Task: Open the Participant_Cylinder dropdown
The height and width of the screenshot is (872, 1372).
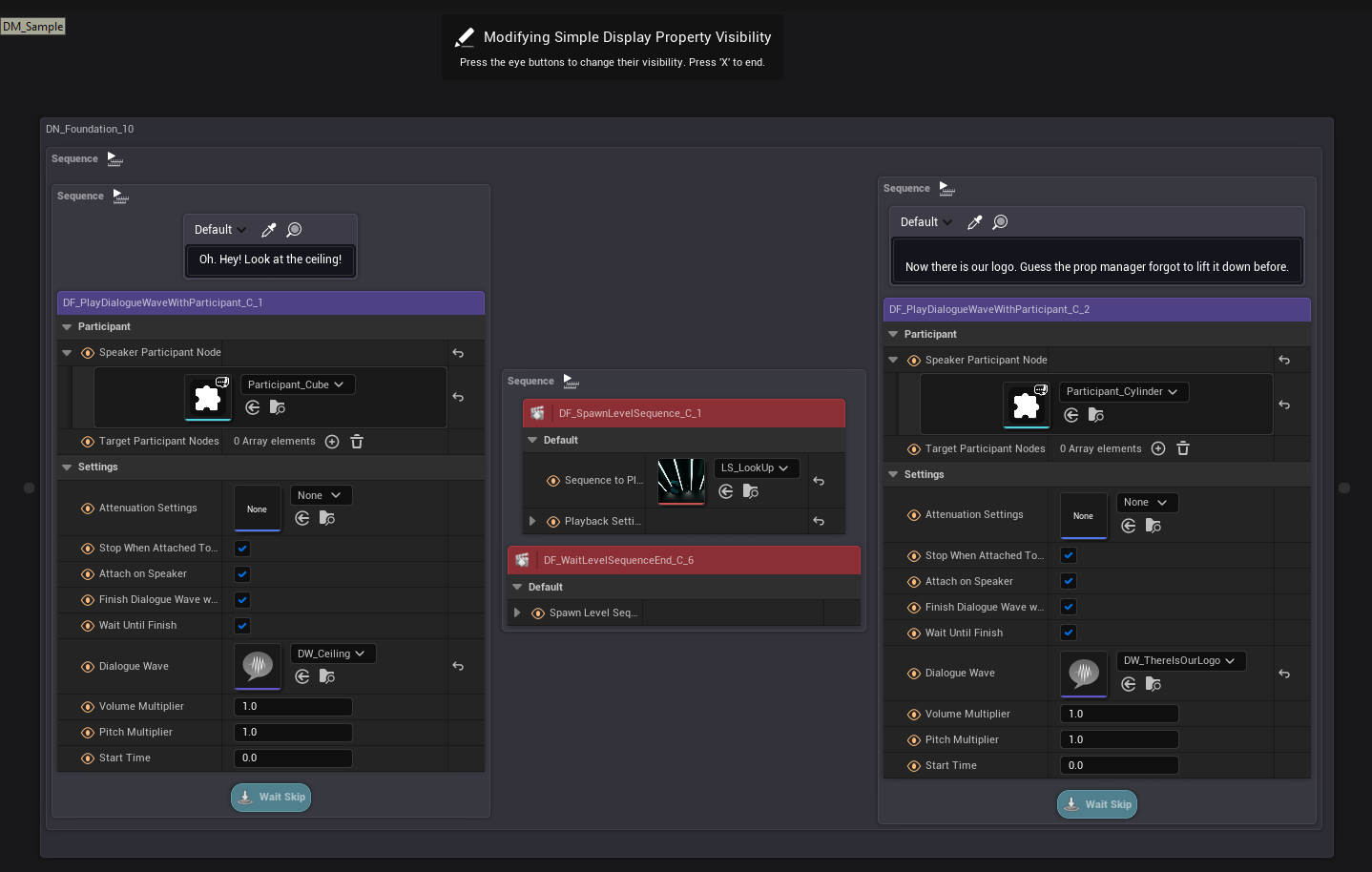Action: (x=1122, y=392)
